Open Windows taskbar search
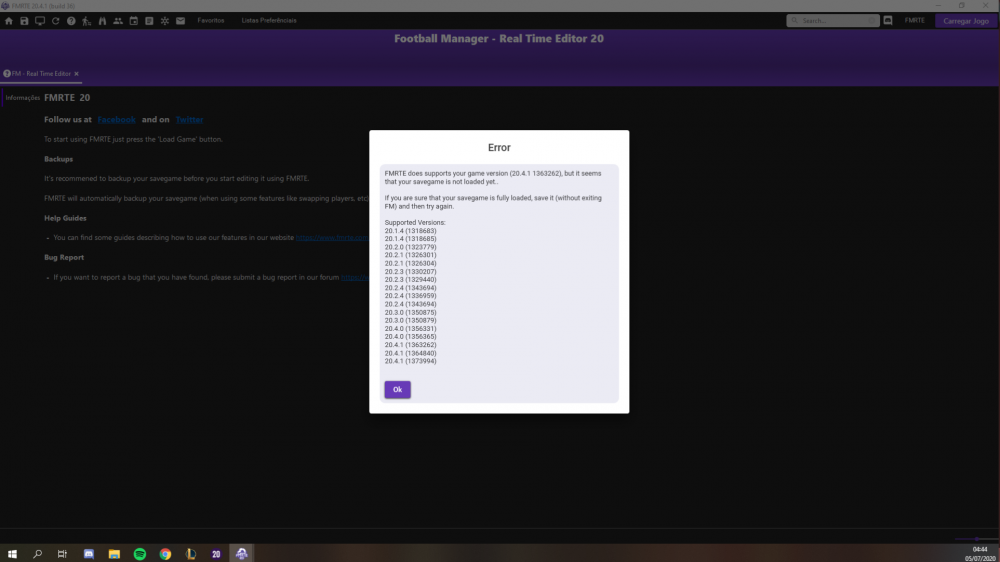The height and width of the screenshot is (562, 1000). point(38,554)
